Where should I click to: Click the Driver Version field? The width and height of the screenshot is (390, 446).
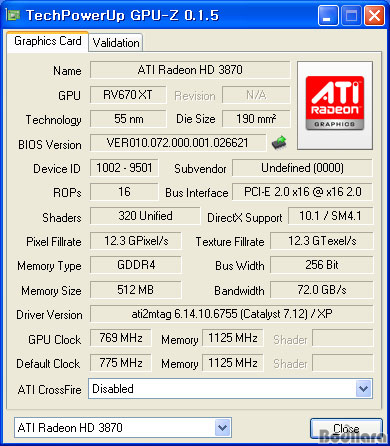tap(231, 314)
